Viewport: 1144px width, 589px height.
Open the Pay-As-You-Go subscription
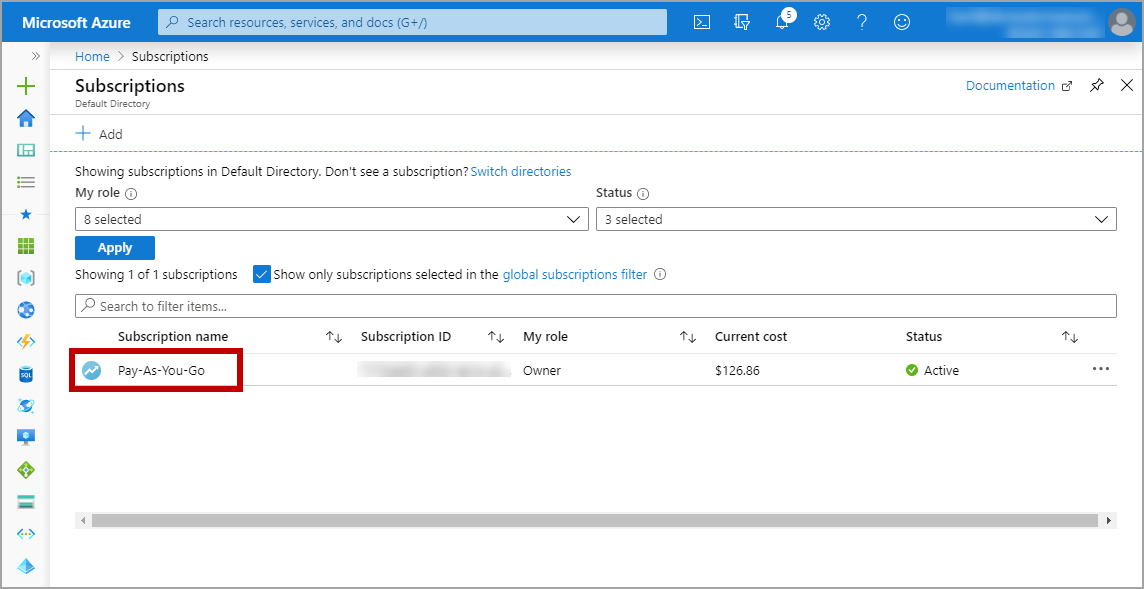tap(161, 370)
